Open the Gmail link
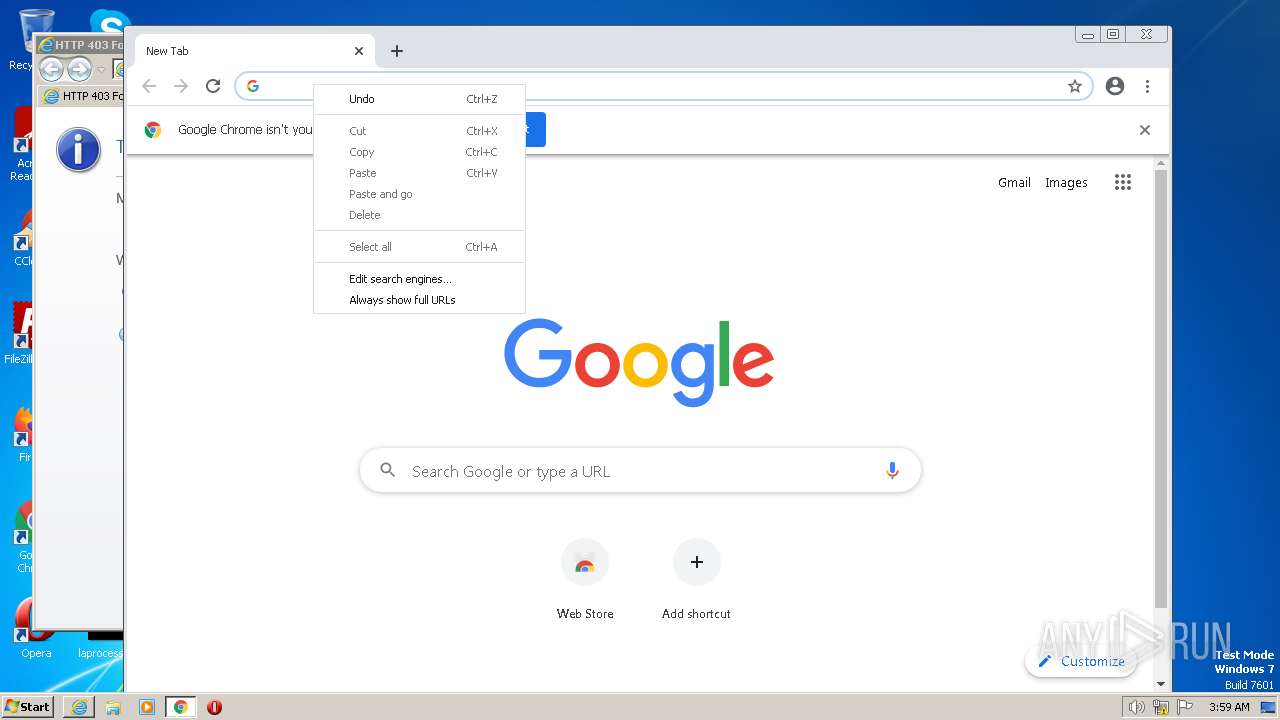Image resolution: width=1280 pixels, height=720 pixels. point(1014,182)
